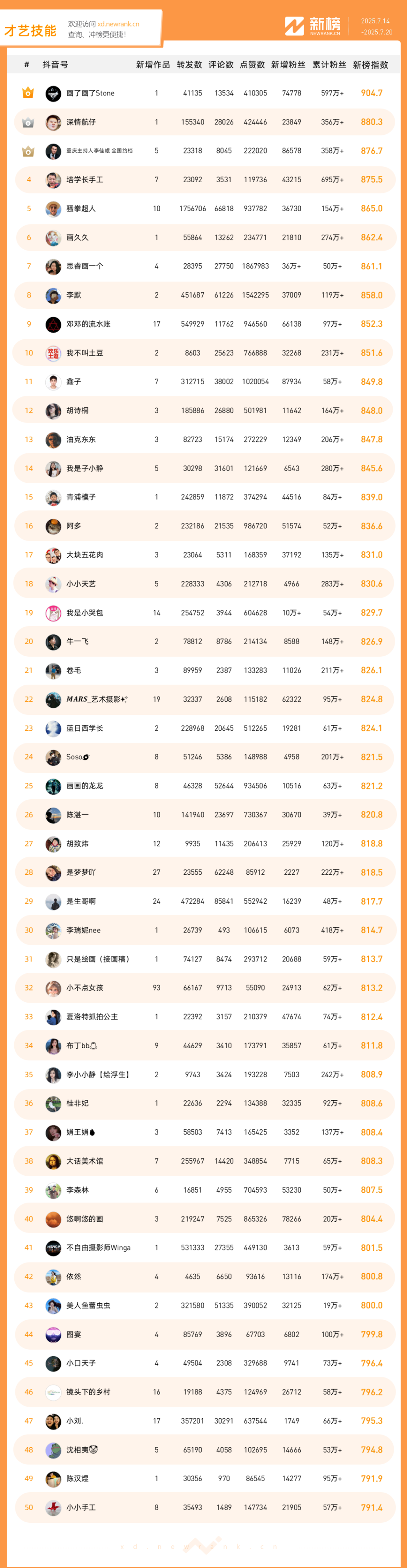The image size is (407, 1568).
Task: Click the Newrank logo icon in header
Action: click(x=294, y=26)
